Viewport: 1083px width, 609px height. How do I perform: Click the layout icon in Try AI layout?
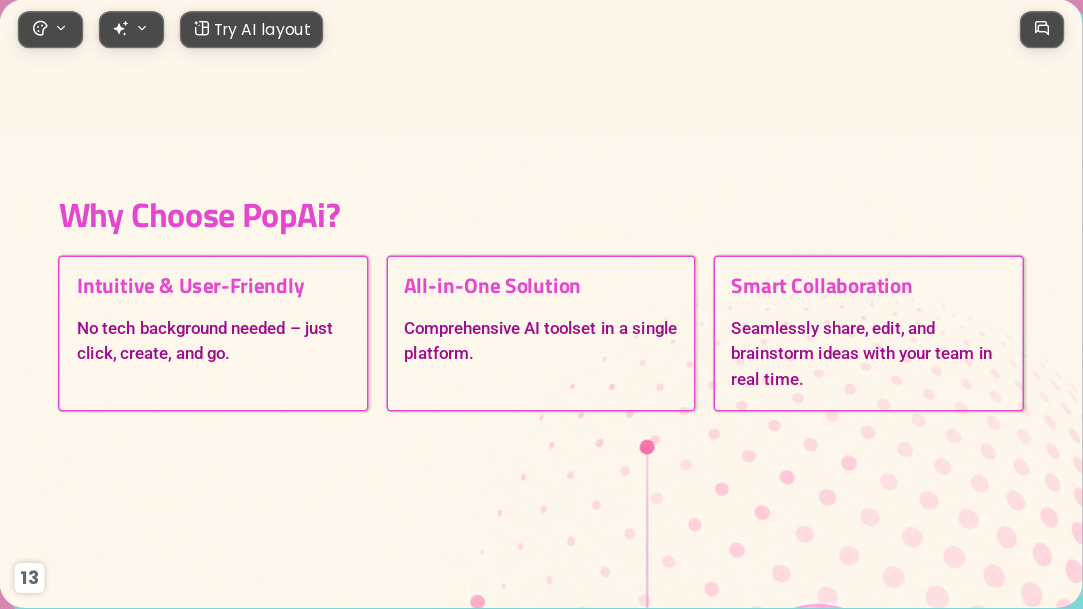tap(202, 29)
